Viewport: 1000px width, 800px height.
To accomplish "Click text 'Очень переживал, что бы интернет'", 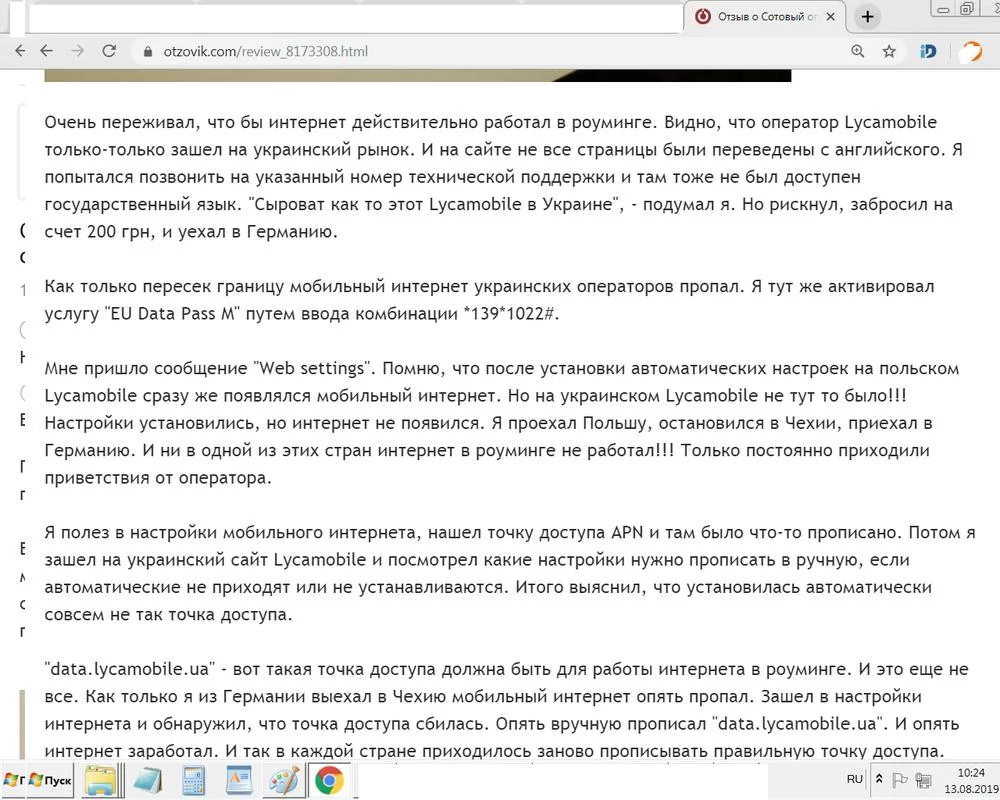I will click(195, 122).
